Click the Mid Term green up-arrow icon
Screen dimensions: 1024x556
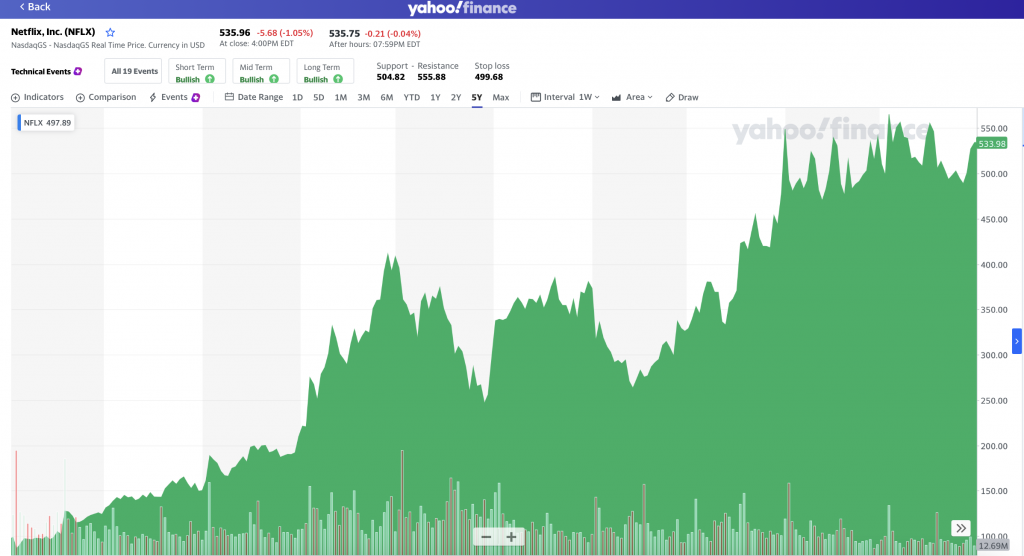click(274, 79)
